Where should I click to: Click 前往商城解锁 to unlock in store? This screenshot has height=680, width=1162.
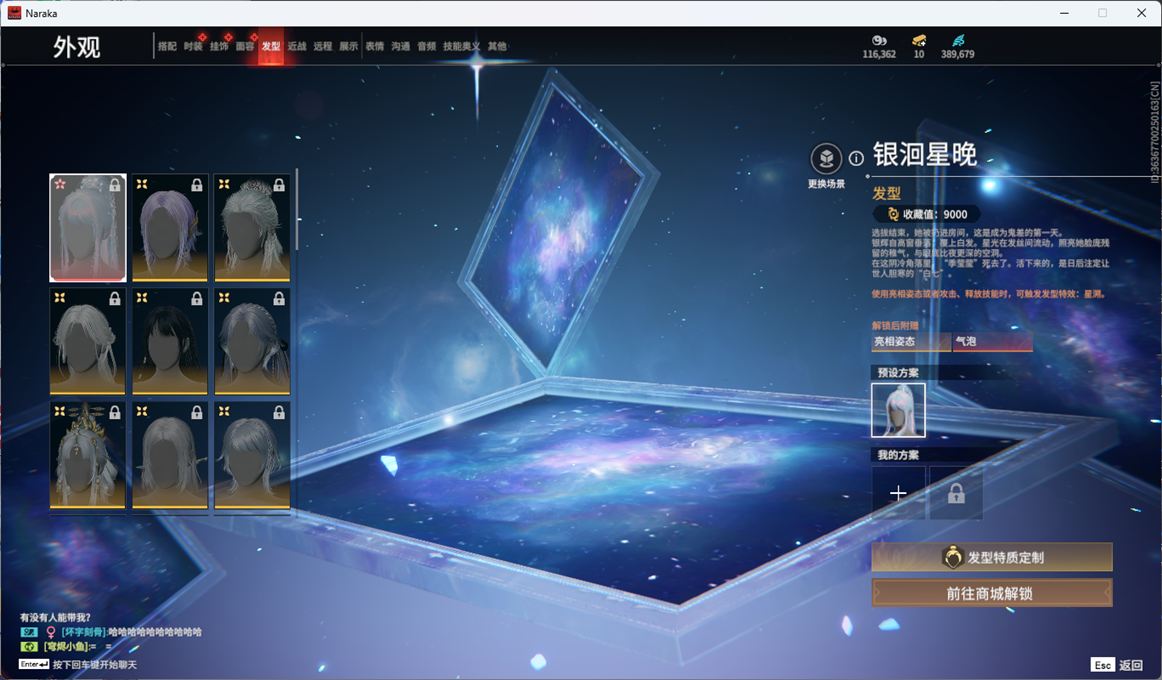tap(992, 593)
